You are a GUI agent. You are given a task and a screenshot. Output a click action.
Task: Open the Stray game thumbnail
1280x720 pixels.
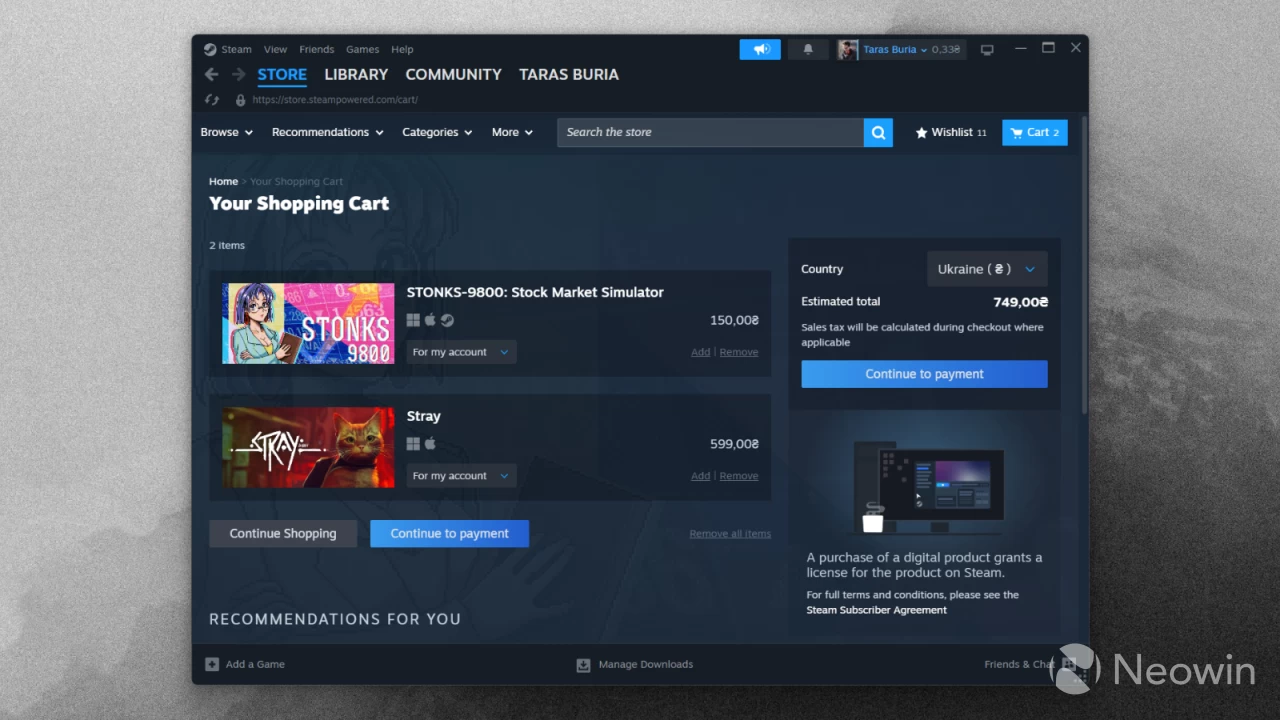(308, 447)
